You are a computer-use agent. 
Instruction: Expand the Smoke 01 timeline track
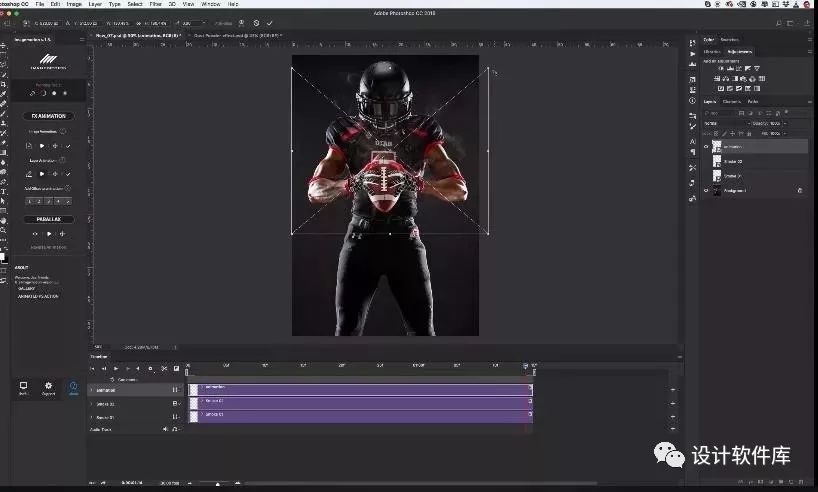point(91,417)
